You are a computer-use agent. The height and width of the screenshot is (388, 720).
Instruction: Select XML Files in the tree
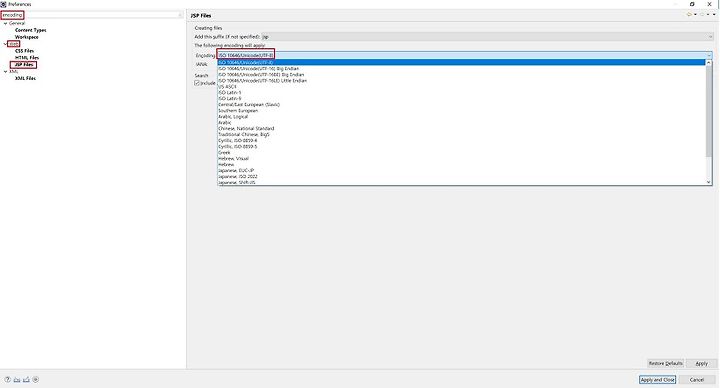pyautogui.click(x=25, y=79)
